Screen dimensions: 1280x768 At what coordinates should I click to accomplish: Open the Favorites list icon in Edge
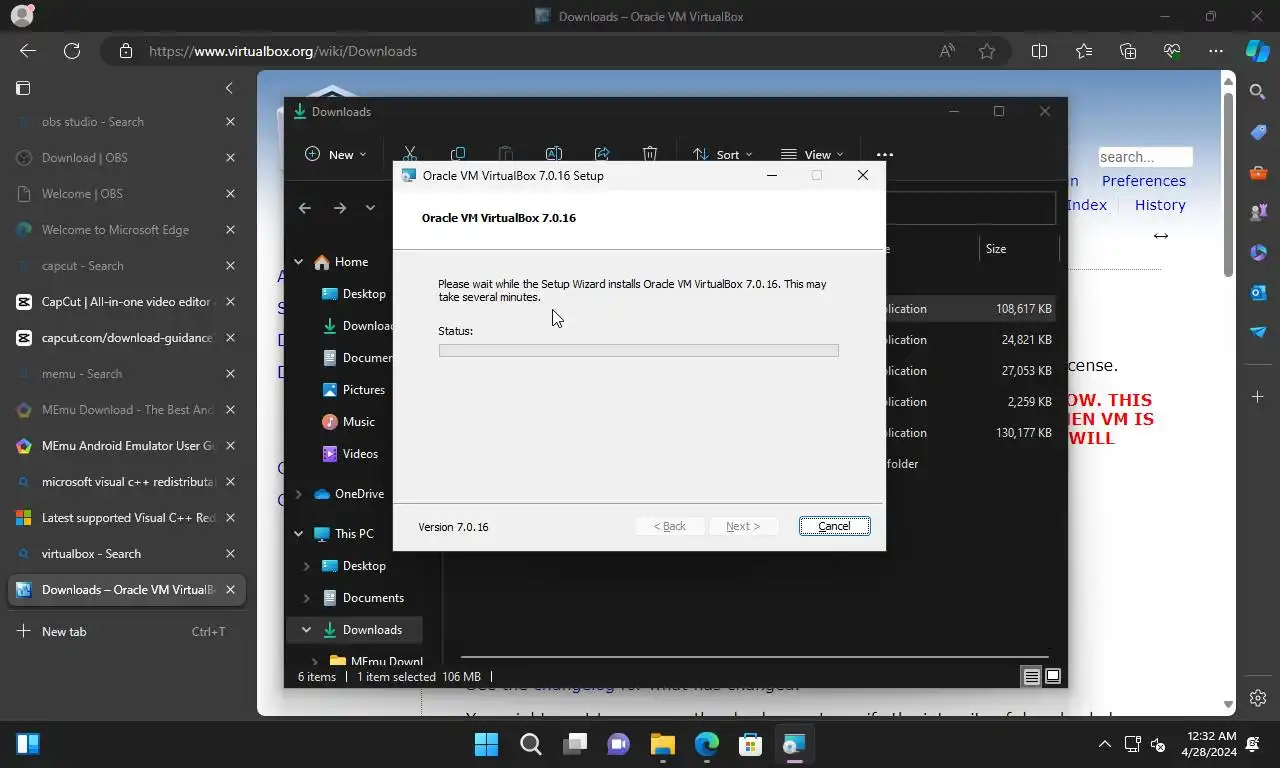1084,51
